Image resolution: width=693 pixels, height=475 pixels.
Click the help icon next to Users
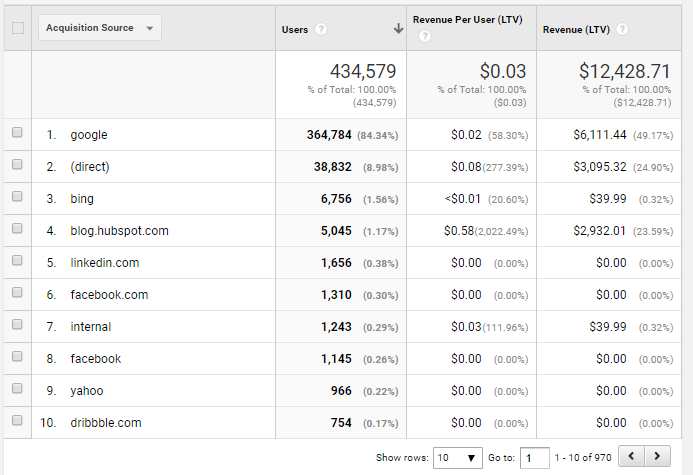pyautogui.click(x=321, y=30)
